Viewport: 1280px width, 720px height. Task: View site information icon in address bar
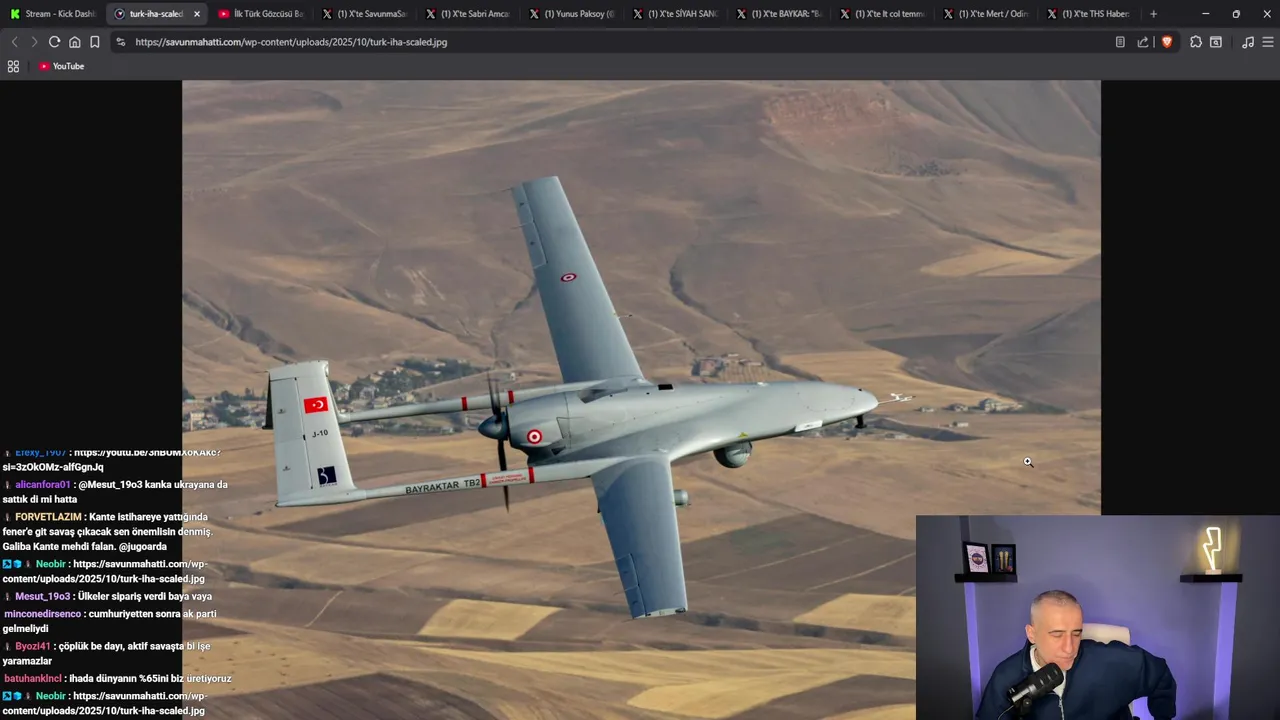point(120,42)
